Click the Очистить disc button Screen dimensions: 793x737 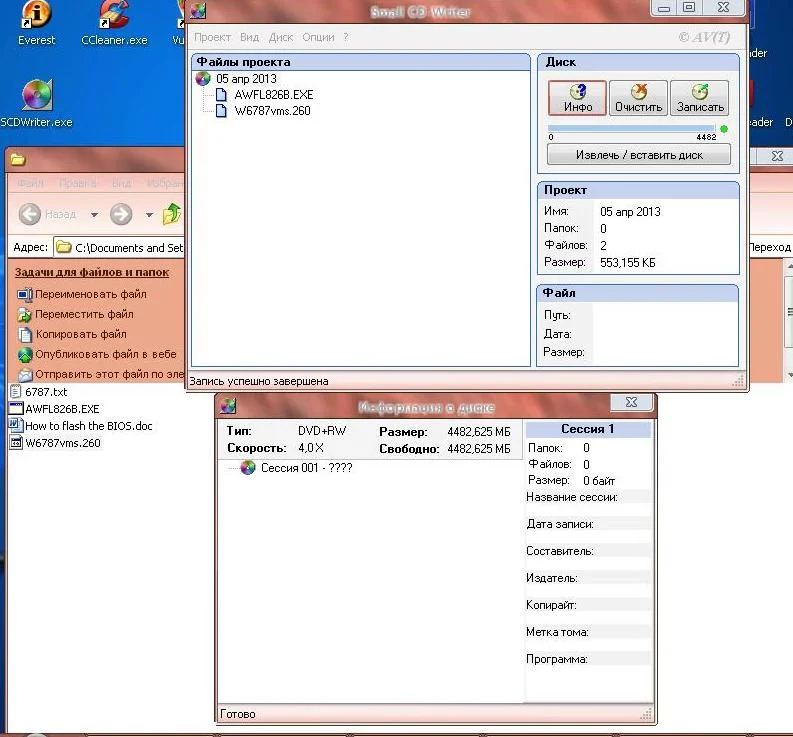coord(638,98)
